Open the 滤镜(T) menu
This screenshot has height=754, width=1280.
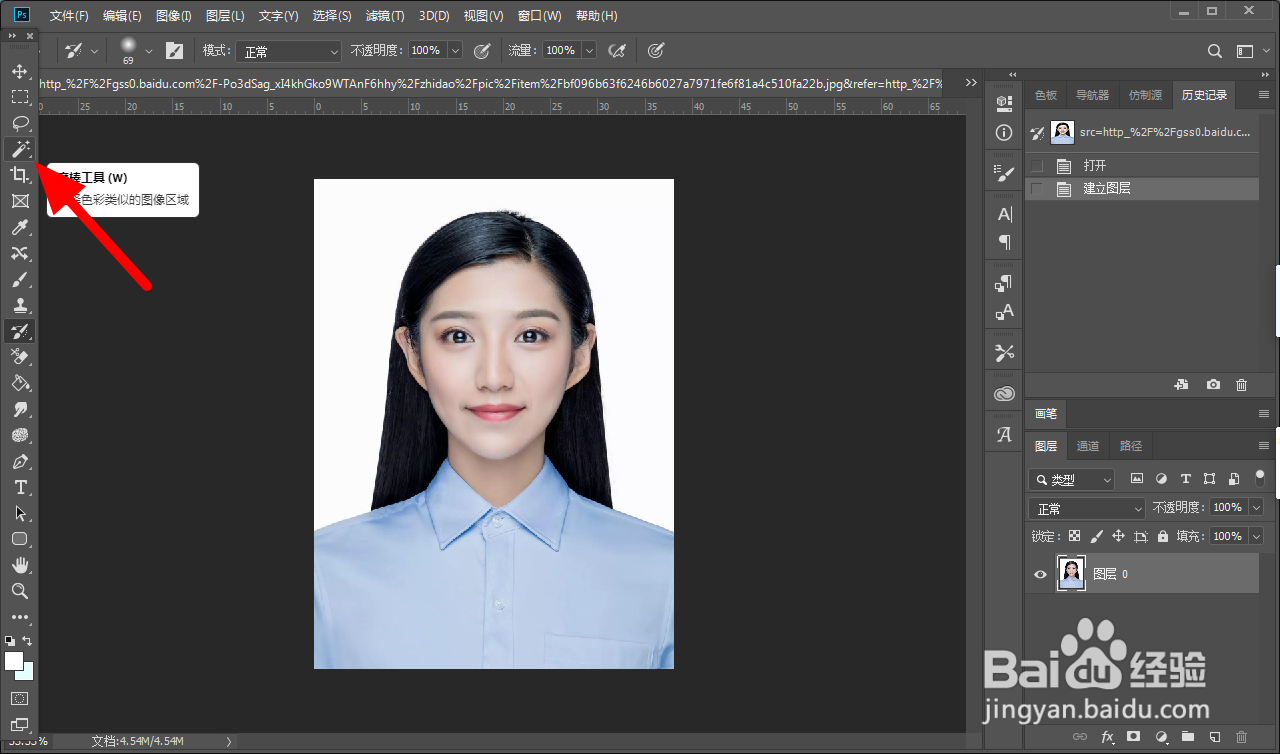(385, 16)
